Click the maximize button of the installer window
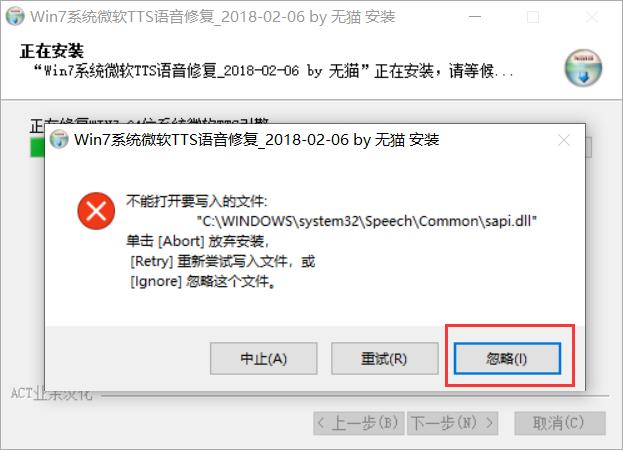This screenshot has height=450, width=623. 532,17
